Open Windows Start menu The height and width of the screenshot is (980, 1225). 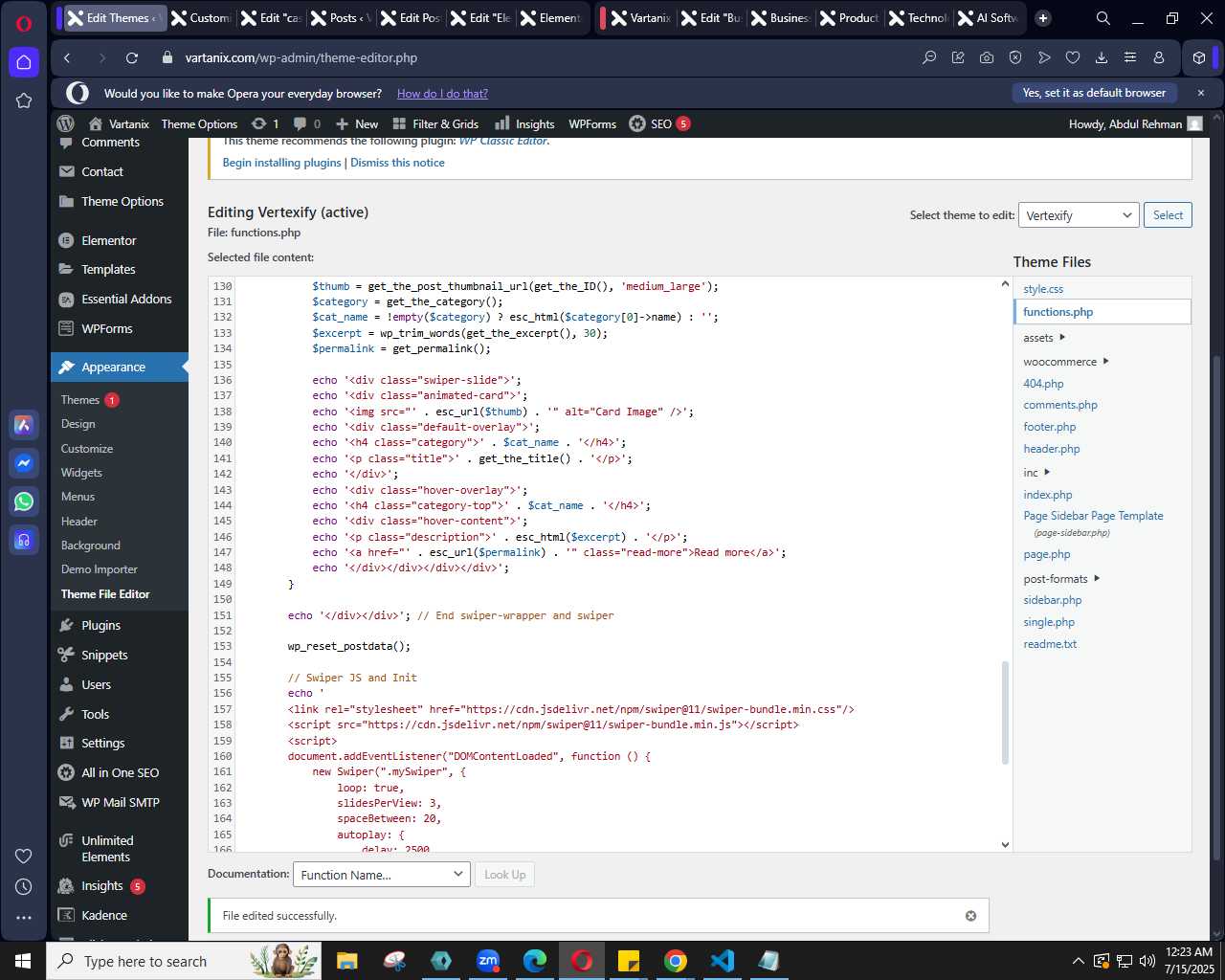(23, 961)
